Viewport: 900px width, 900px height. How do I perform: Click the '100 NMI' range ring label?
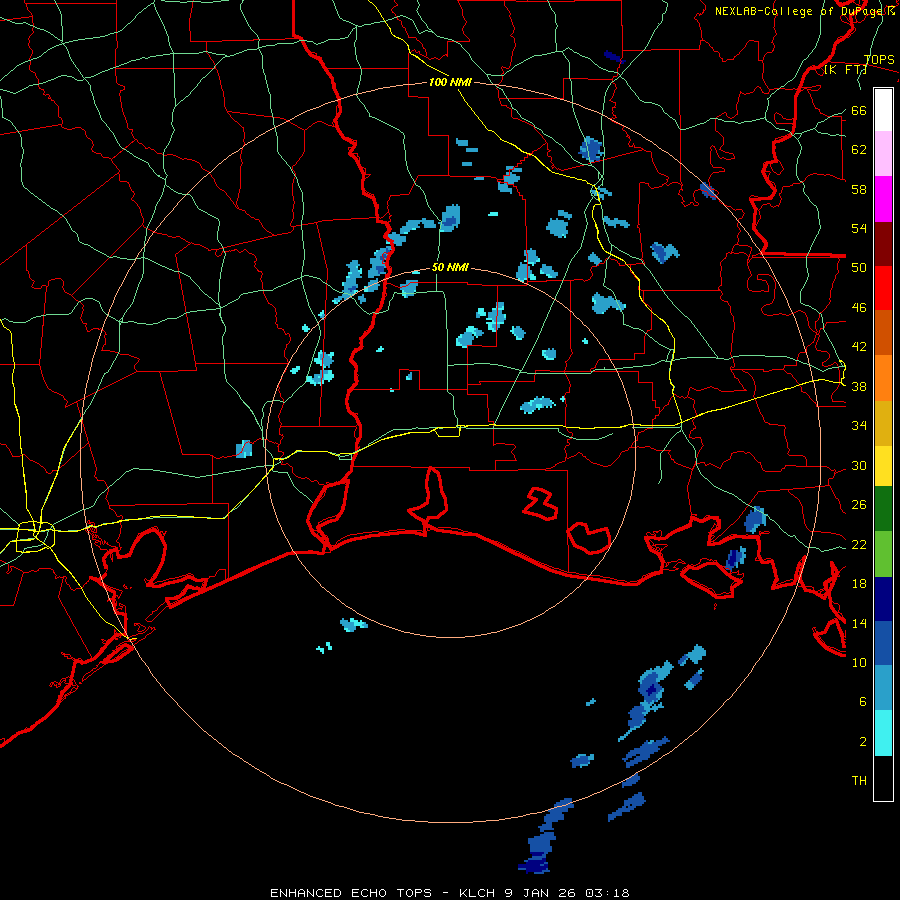450,82
